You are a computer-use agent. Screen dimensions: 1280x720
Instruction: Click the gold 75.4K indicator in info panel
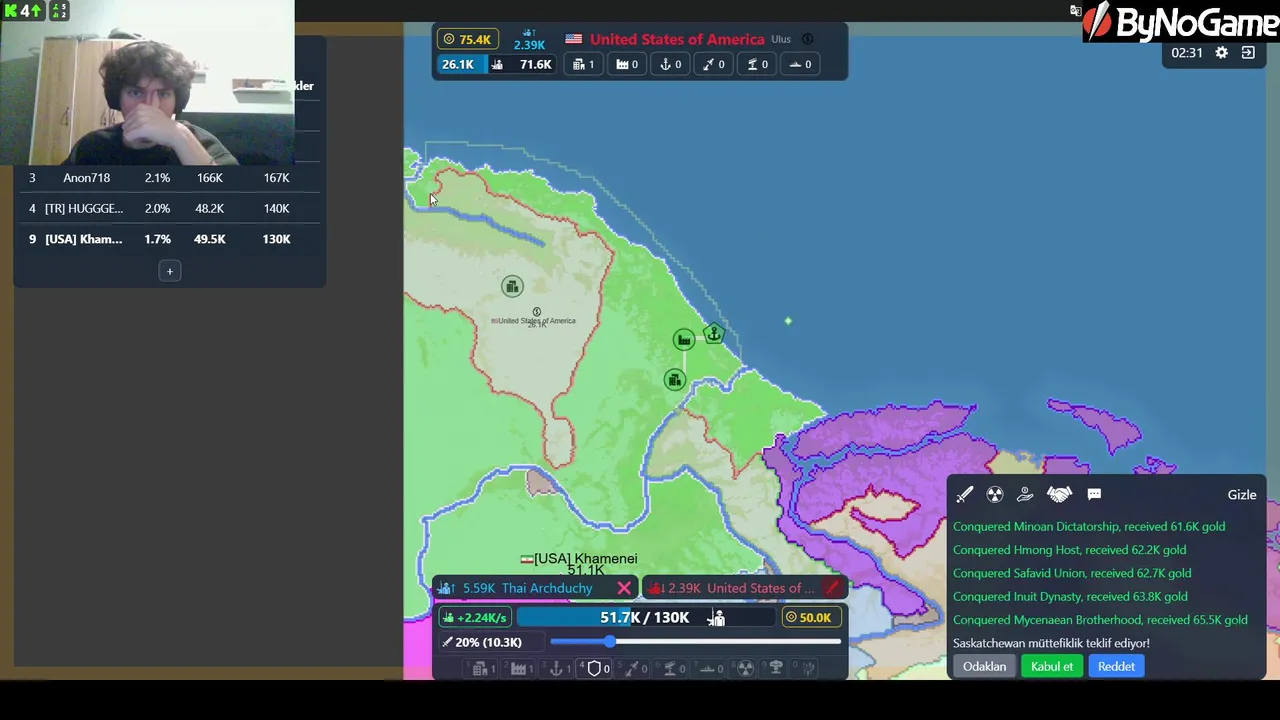point(467,39)
